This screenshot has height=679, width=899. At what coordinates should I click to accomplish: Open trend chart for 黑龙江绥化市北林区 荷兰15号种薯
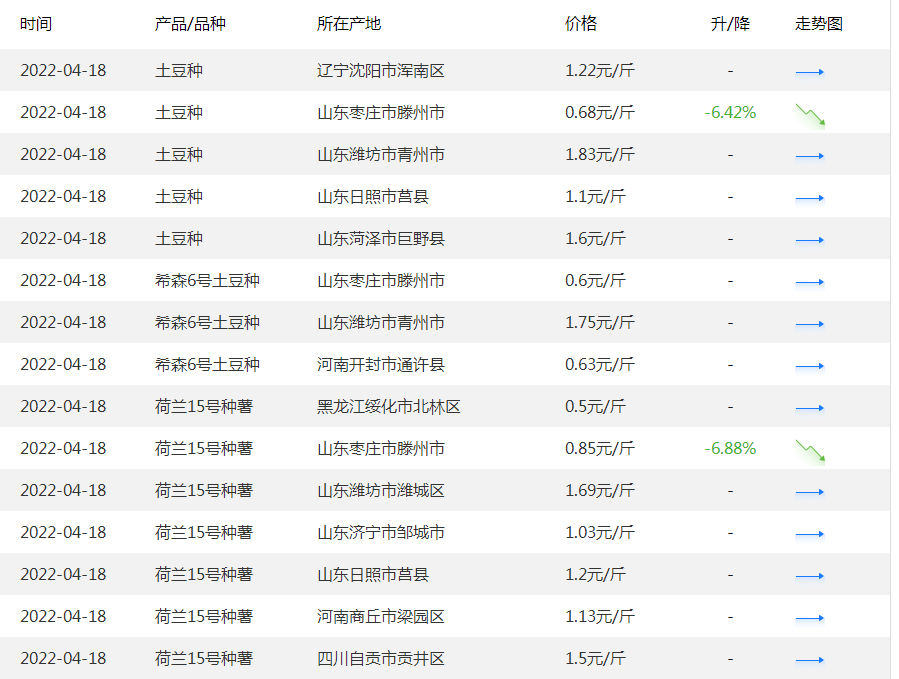coord(809,407)
